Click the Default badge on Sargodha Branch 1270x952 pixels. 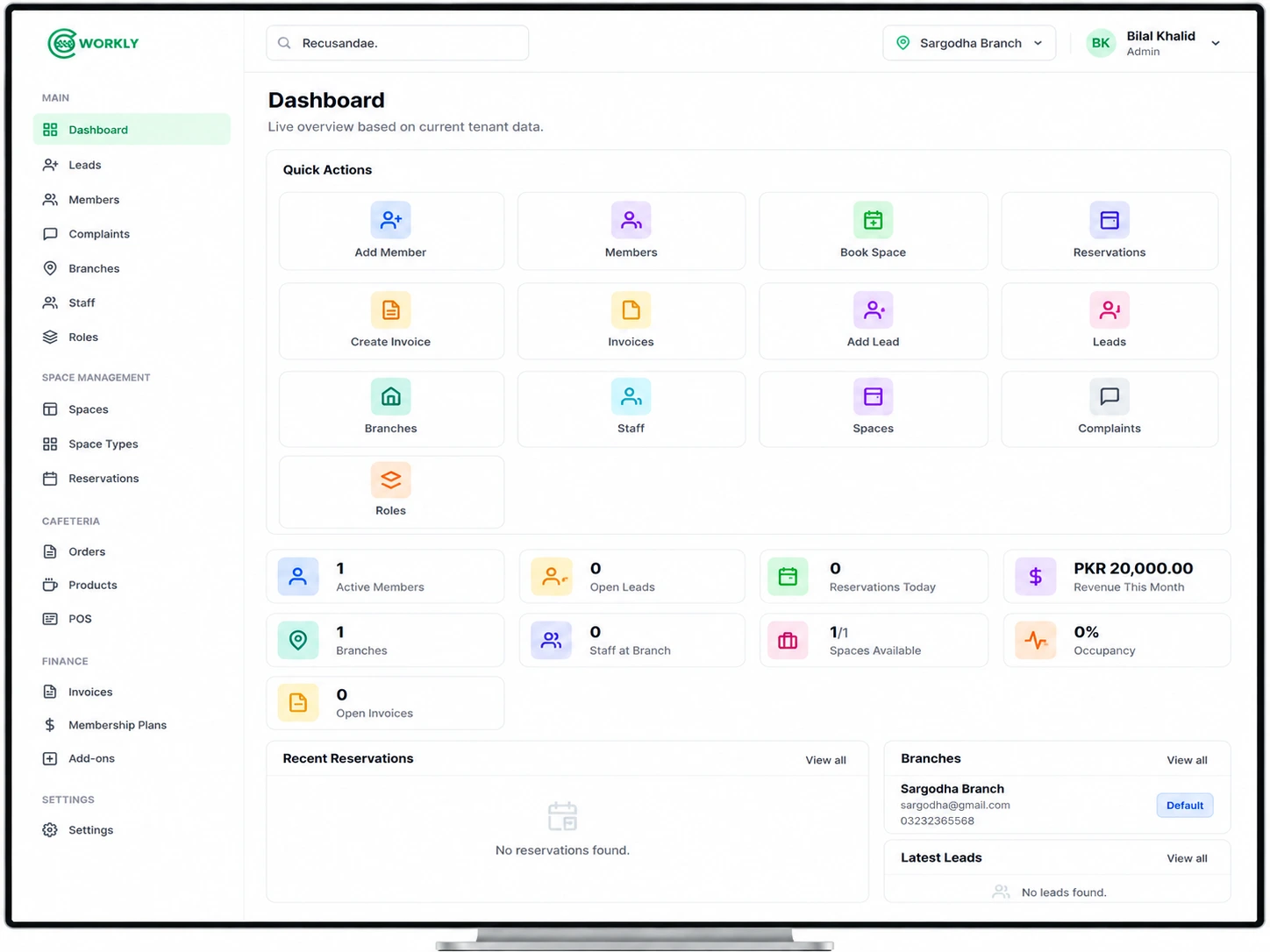coord(1185,806)
